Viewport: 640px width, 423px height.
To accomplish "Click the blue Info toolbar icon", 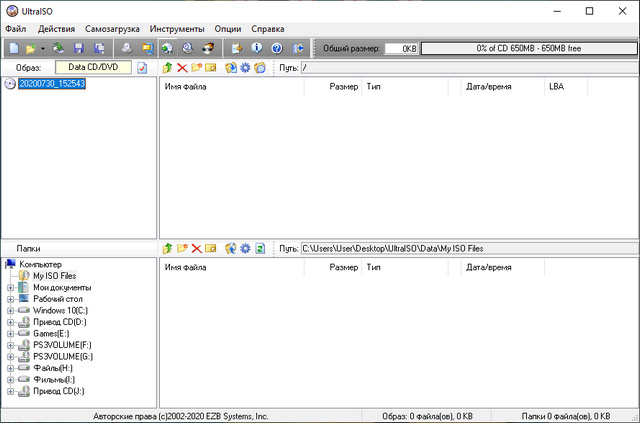I will tap(257, 48).
